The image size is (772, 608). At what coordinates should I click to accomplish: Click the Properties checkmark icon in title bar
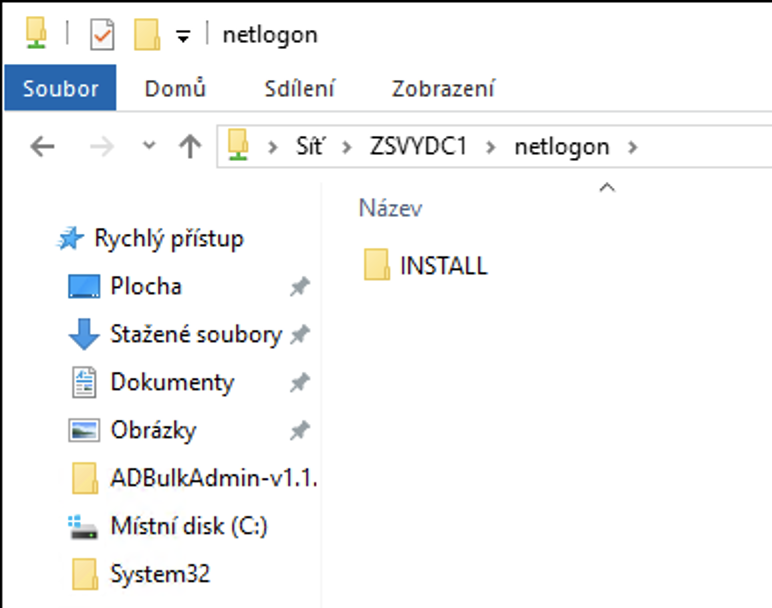pyautogui.click(x=103, y=35)
